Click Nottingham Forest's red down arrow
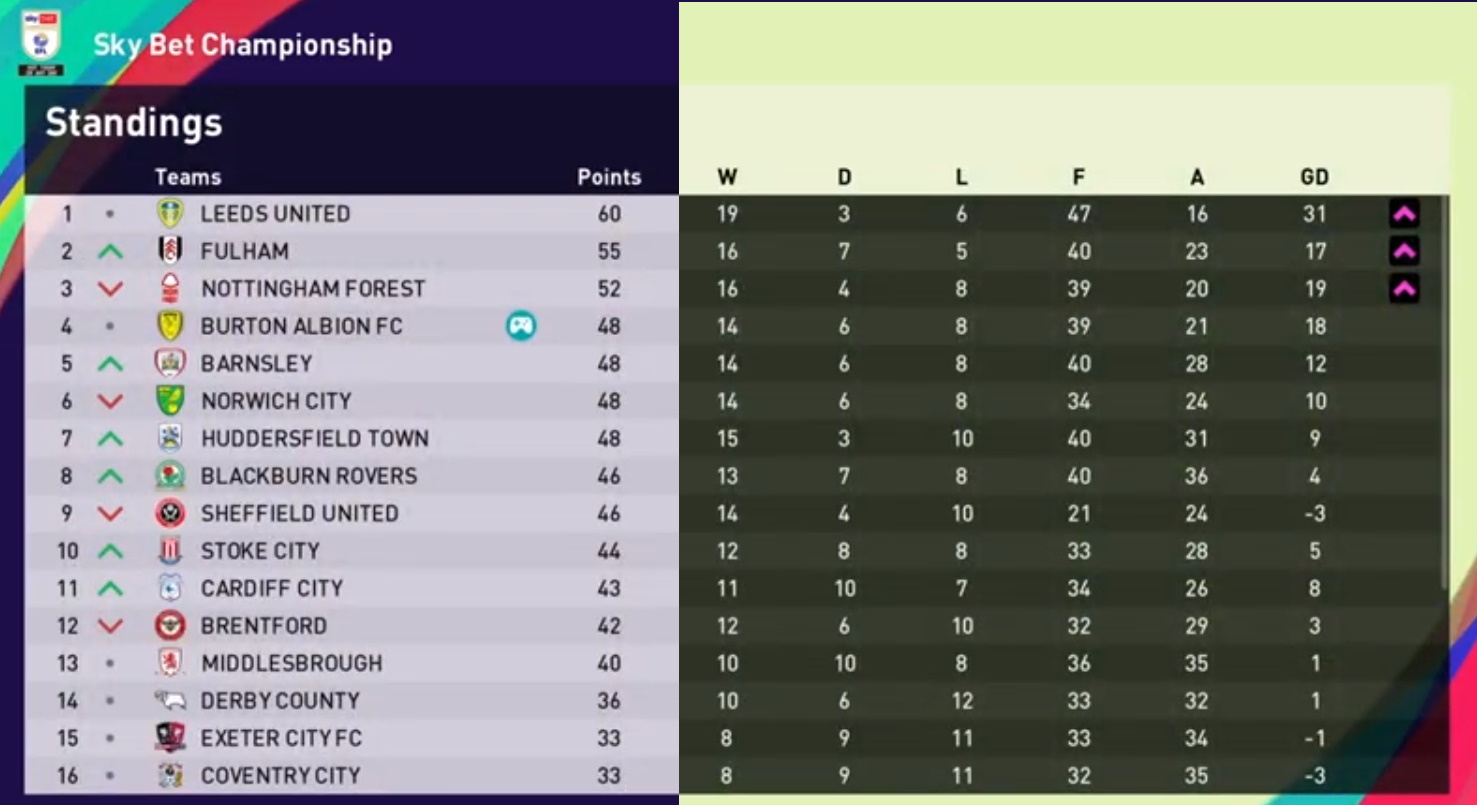 click(110, 289)
